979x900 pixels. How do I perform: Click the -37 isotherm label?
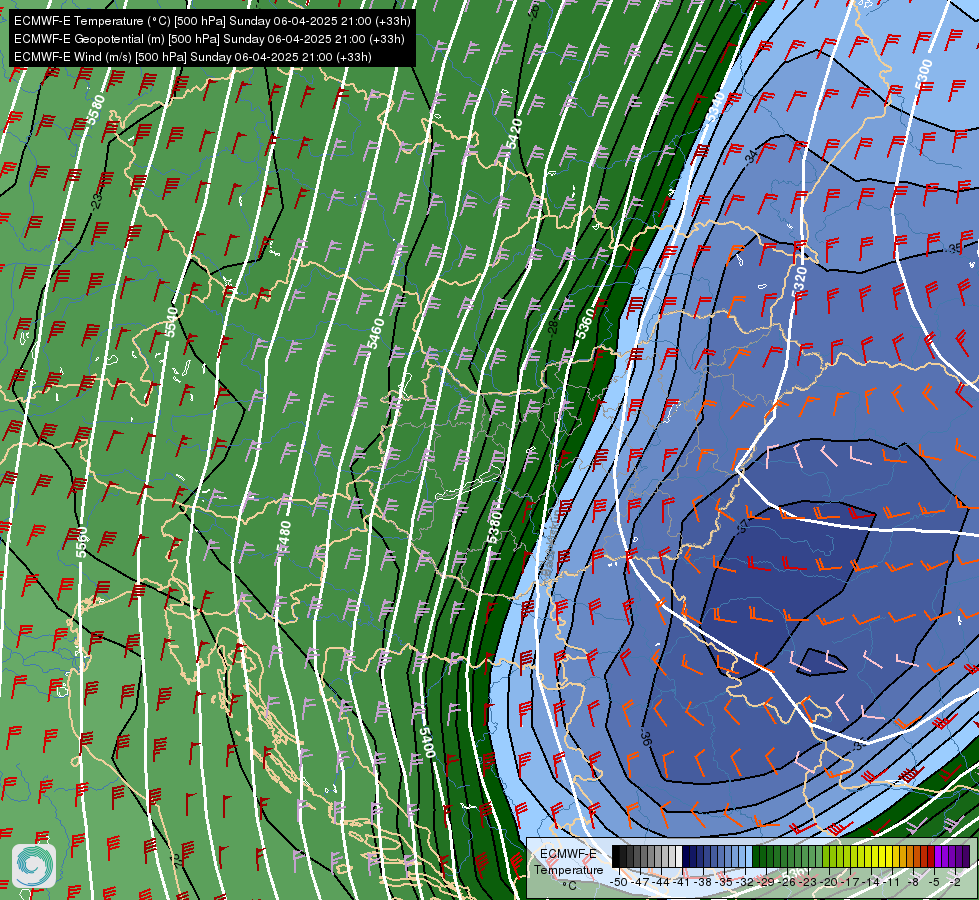(x=743, y=526)
